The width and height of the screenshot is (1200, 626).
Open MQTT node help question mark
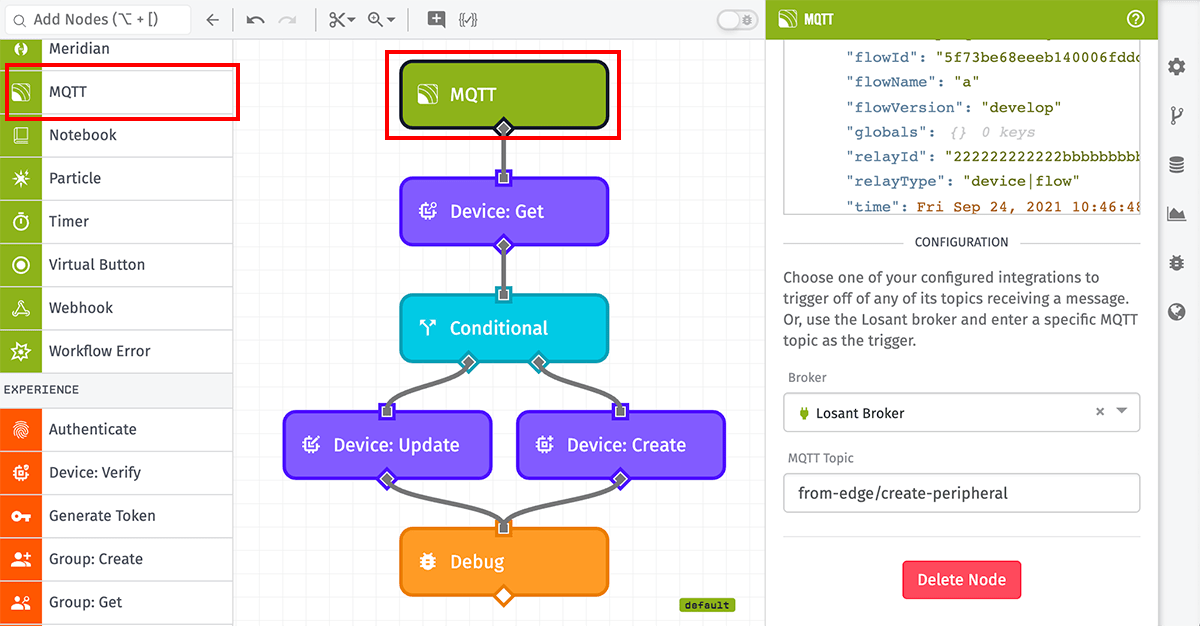(x=1135, y=19)
